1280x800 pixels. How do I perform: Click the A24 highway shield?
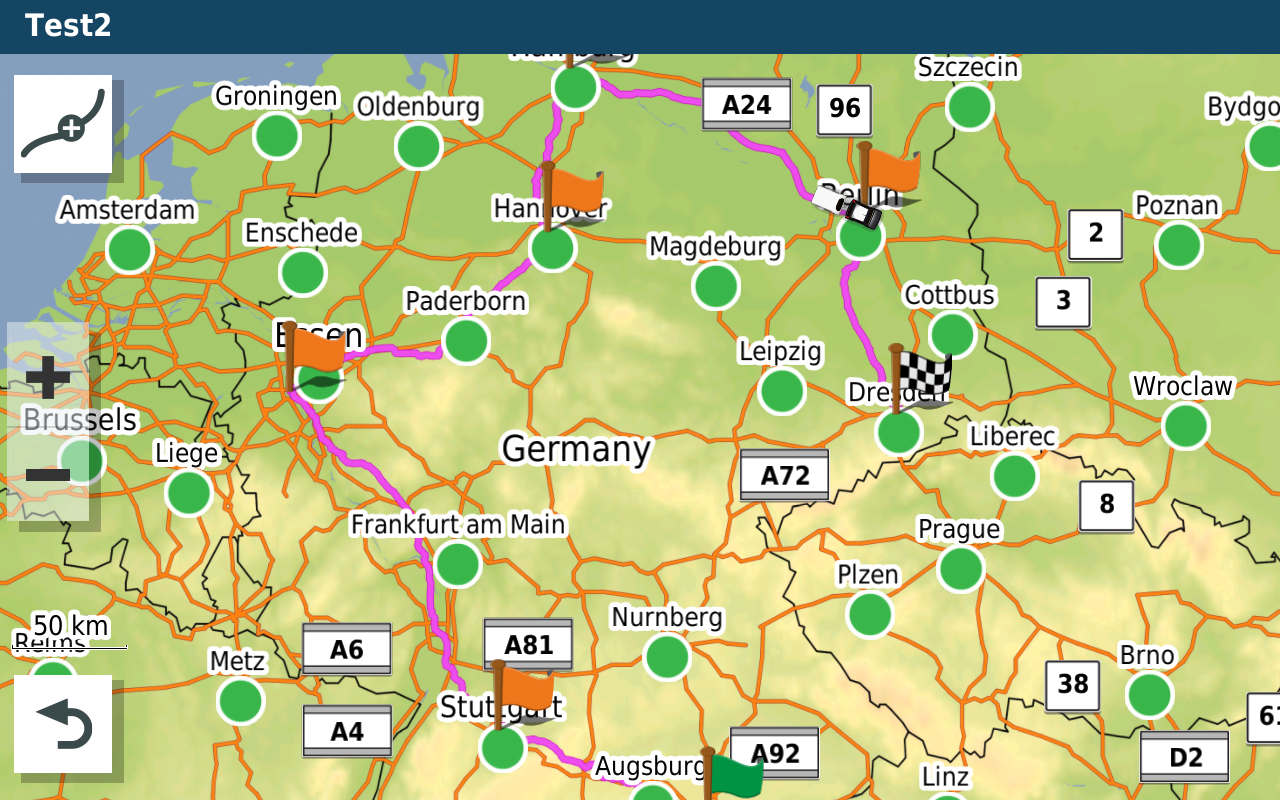pyautogui.click(x=746, y=105)
